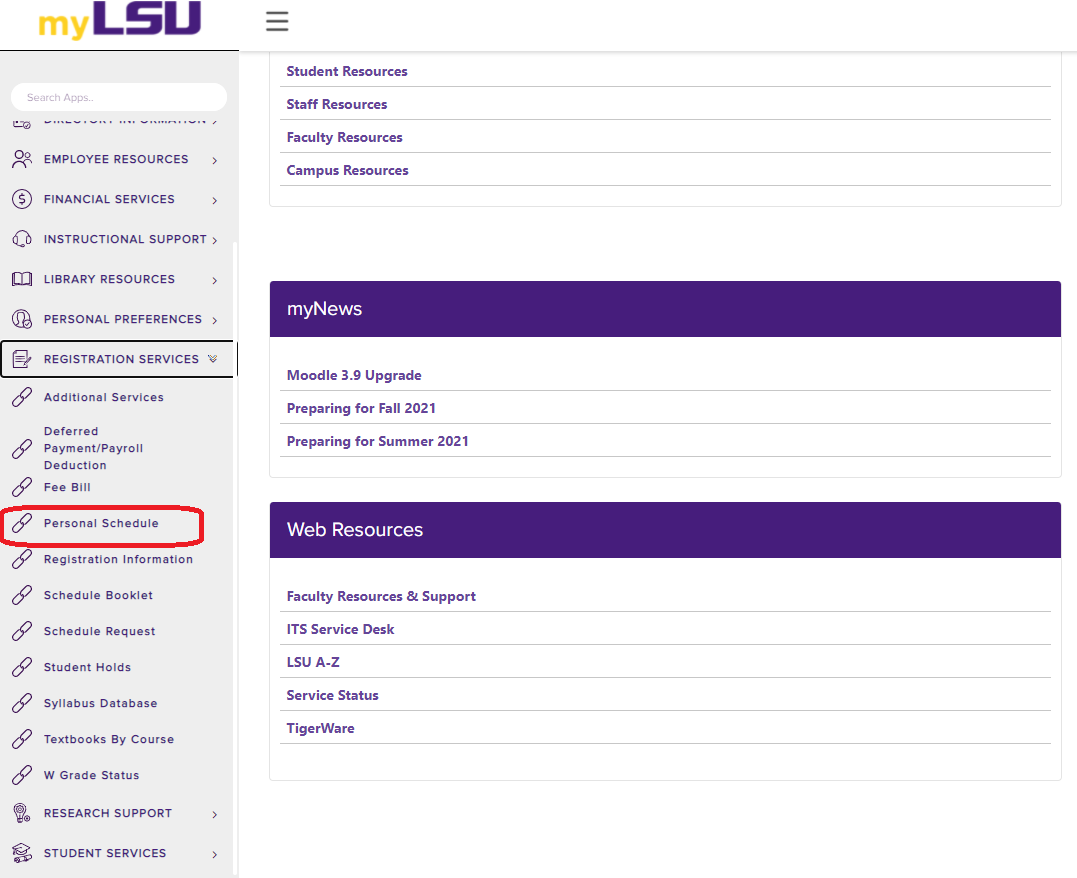Select the EMPLOYEE RESOURCES menu label

point(116,159)
